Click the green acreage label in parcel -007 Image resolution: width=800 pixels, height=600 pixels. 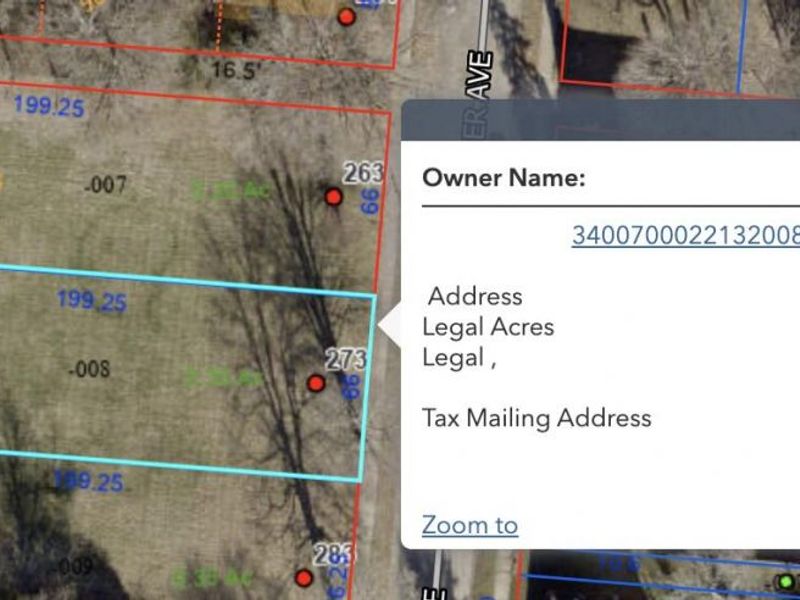click(230, 190)
